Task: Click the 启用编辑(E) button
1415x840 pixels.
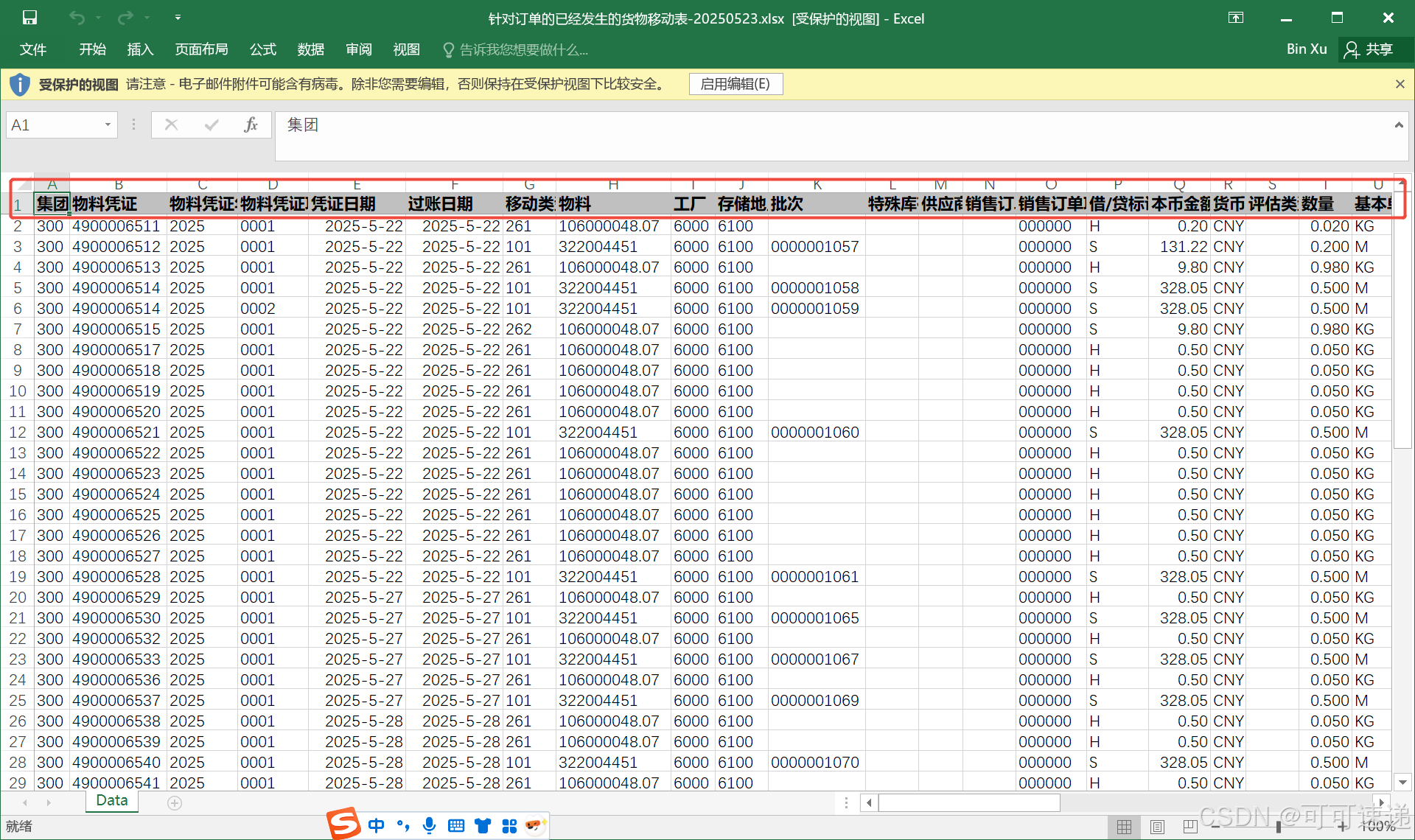Action: tap(736, 84)
